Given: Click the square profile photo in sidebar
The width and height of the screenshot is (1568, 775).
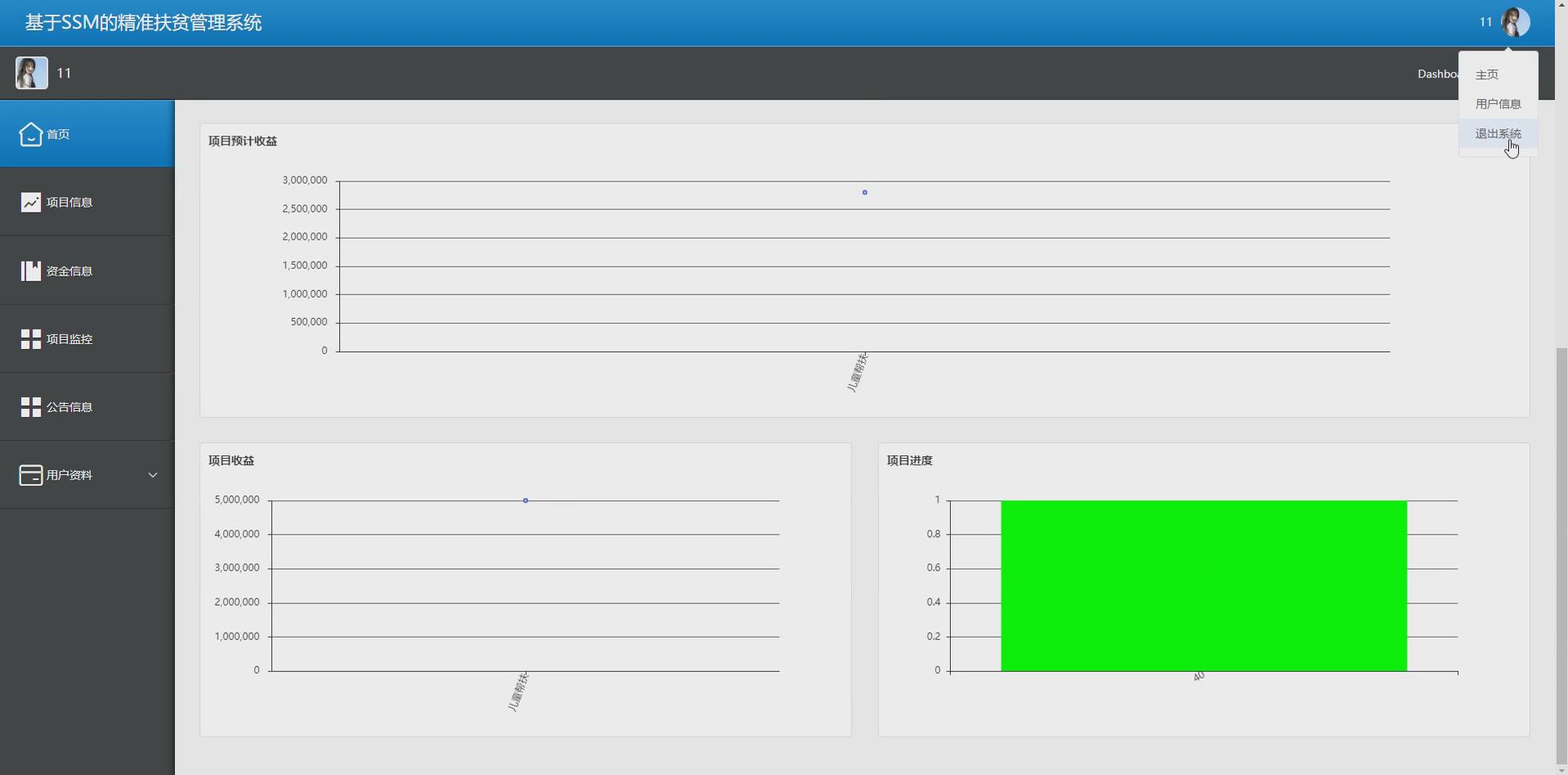Looking at the screenshot, I should [31, 73].
